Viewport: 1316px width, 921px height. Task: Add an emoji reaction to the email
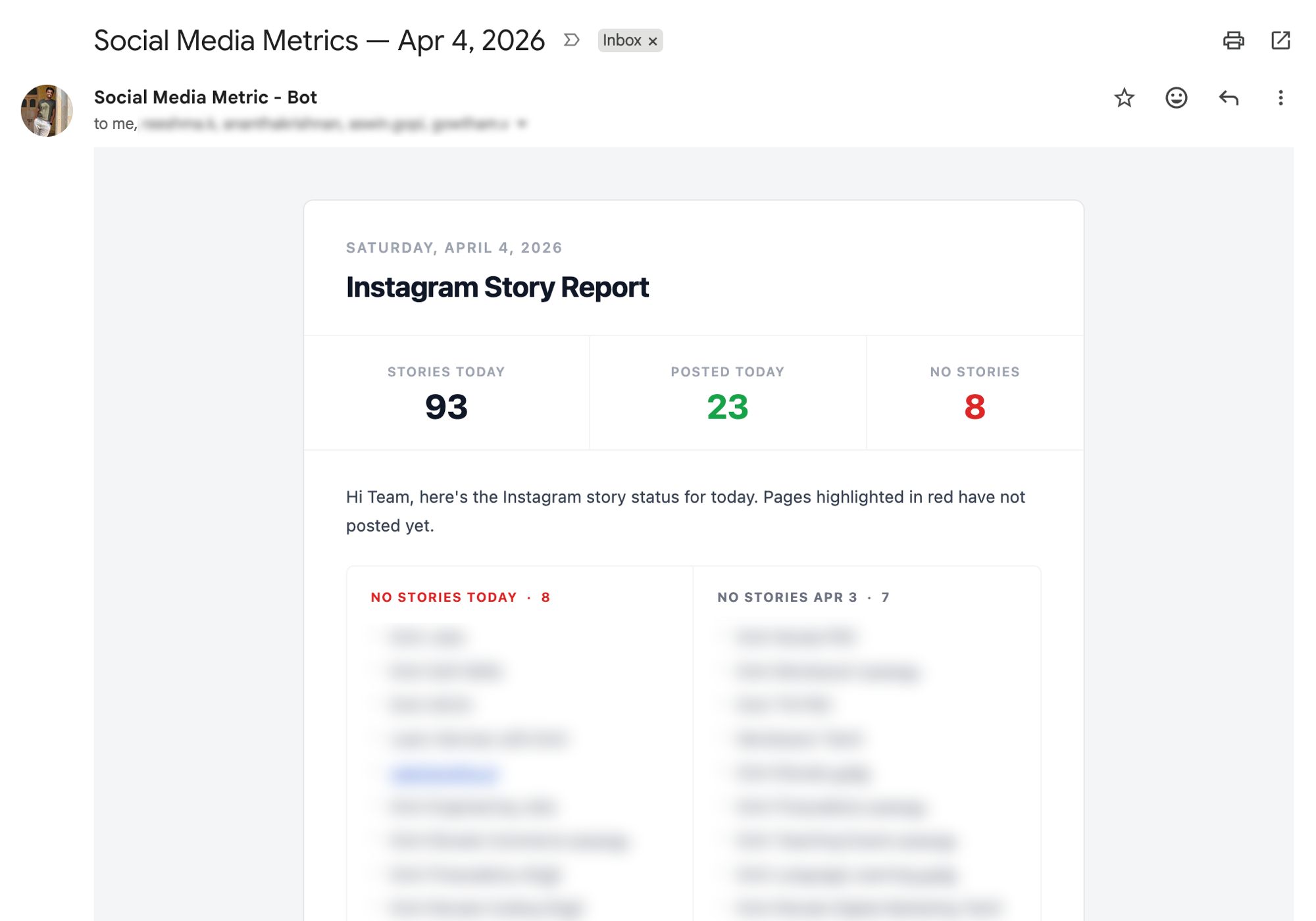(1176, 97)
